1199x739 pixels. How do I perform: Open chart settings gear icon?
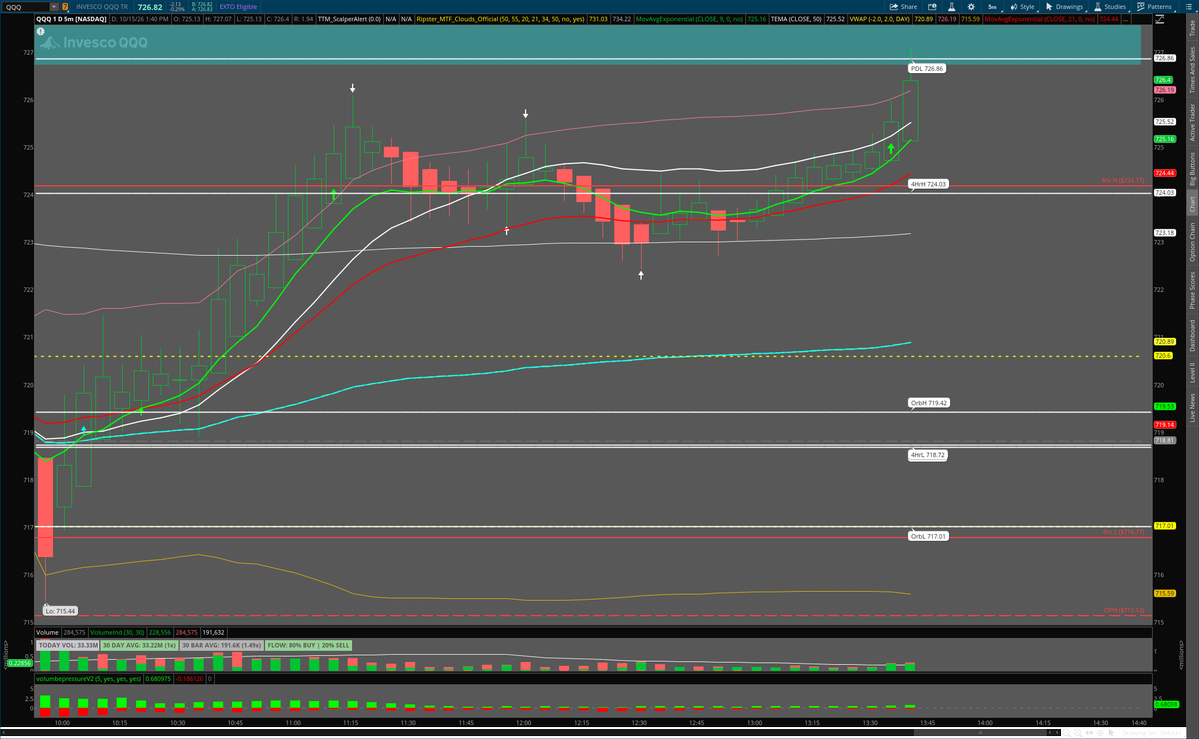(x=971, y=7)
